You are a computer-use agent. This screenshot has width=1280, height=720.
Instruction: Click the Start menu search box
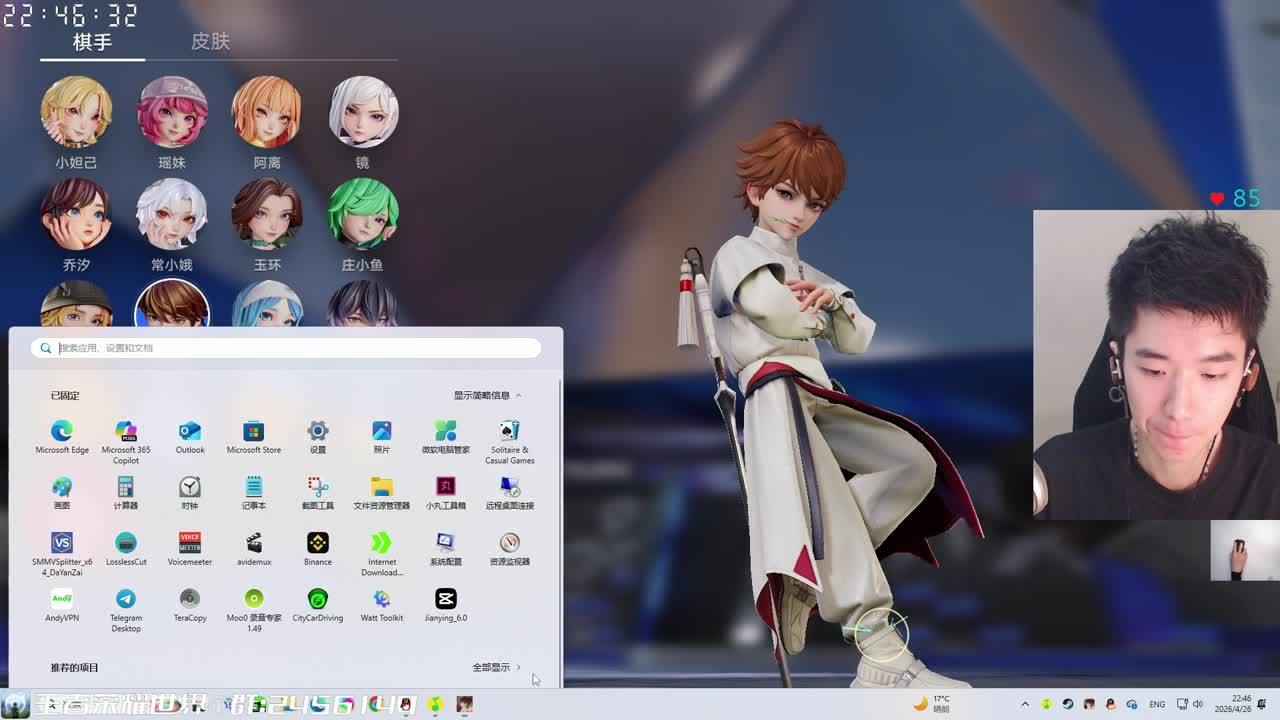(290, 348)
